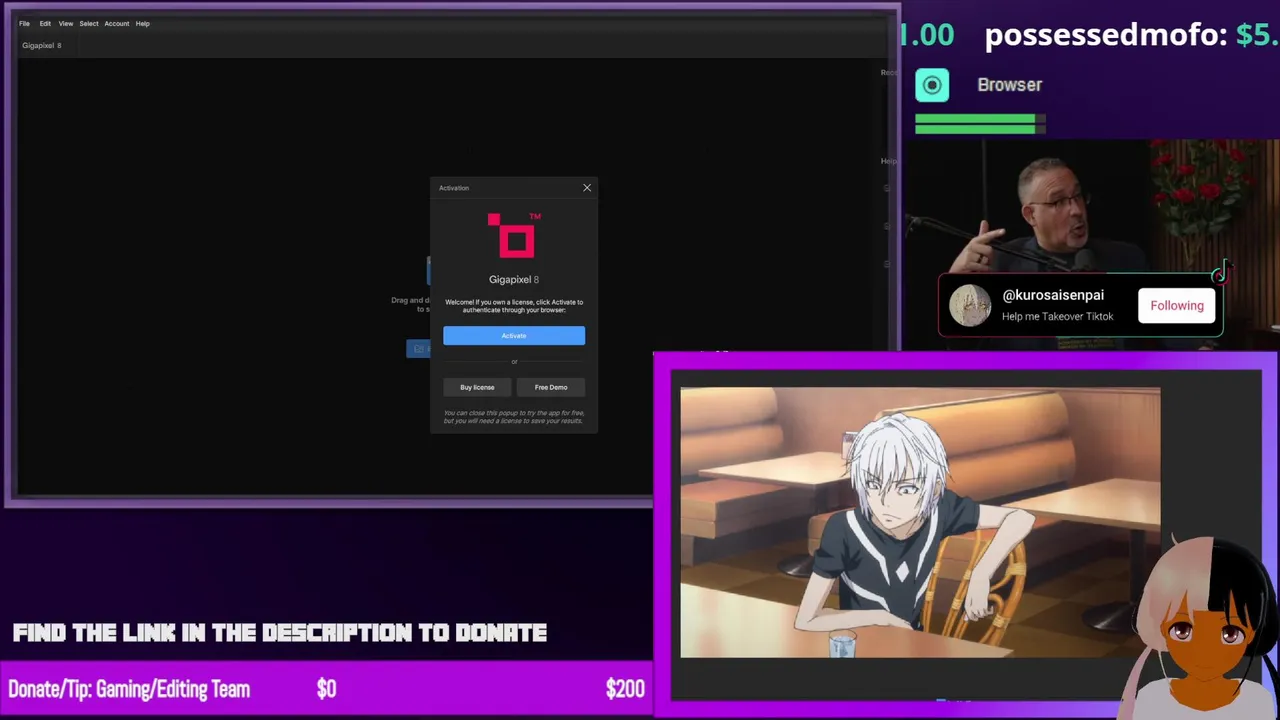Image resolution: width=1280 pixels, height=720 pixels.
Task: Close the Activation dialog
Action: tap(587, 187)
